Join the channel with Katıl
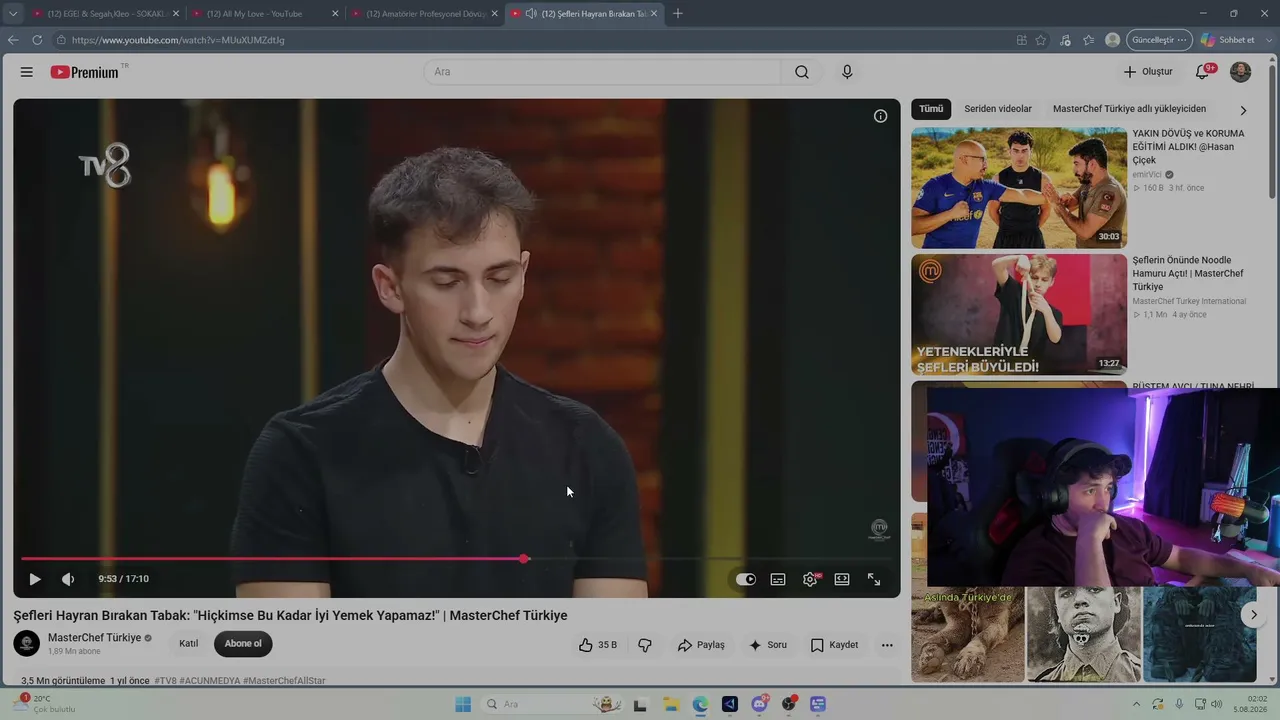This screenshot has height=720, width=1280. click(x=188, y=644)
